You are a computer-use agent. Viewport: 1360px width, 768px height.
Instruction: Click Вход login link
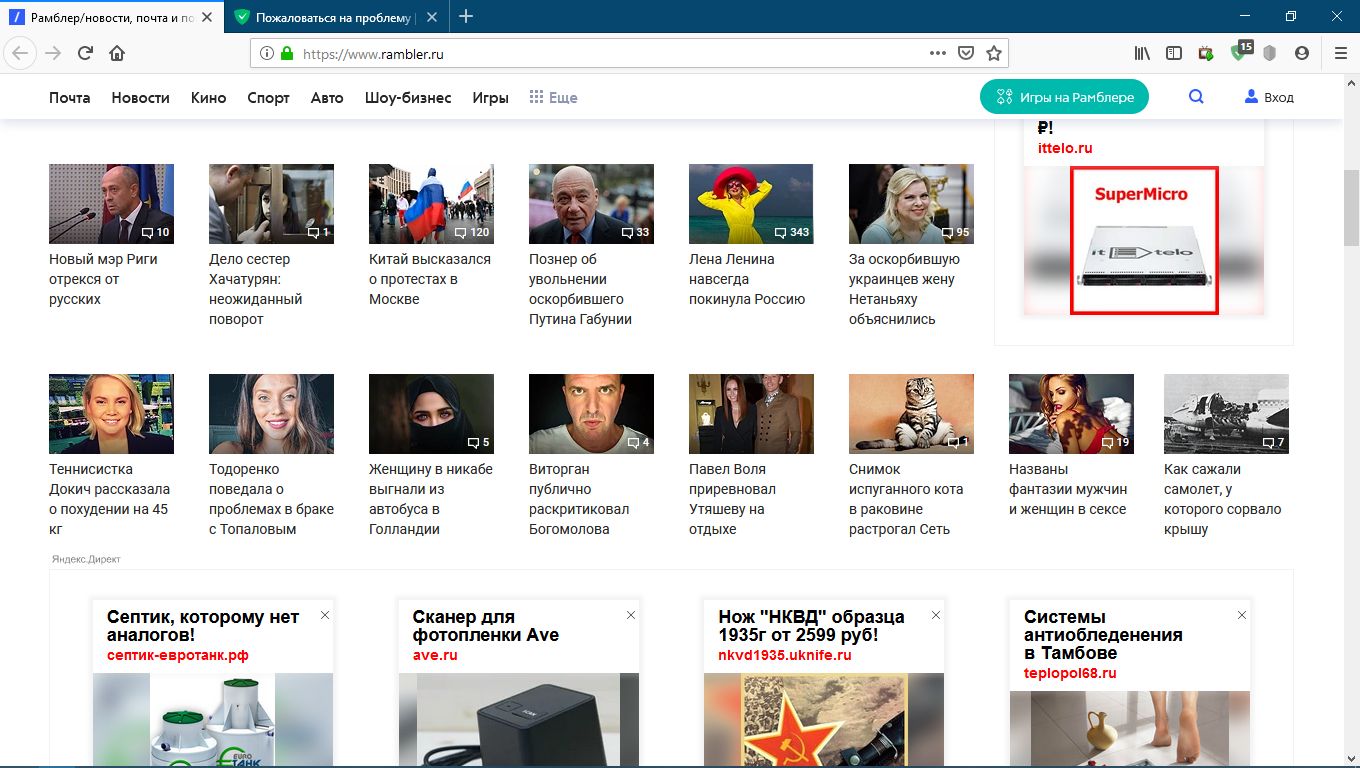click(x=1269, y=97)
